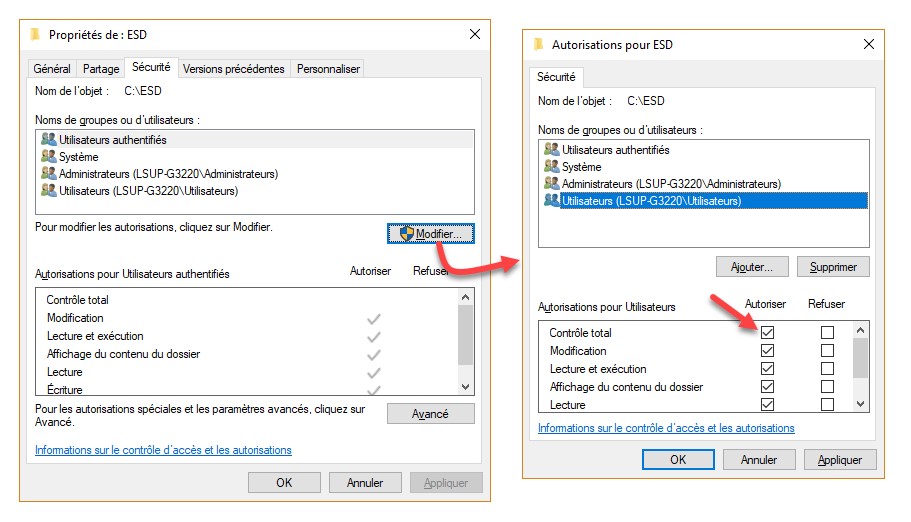
Task: Click the Système group icon in the Autorisations dialog
Action: tap(552, 167)
